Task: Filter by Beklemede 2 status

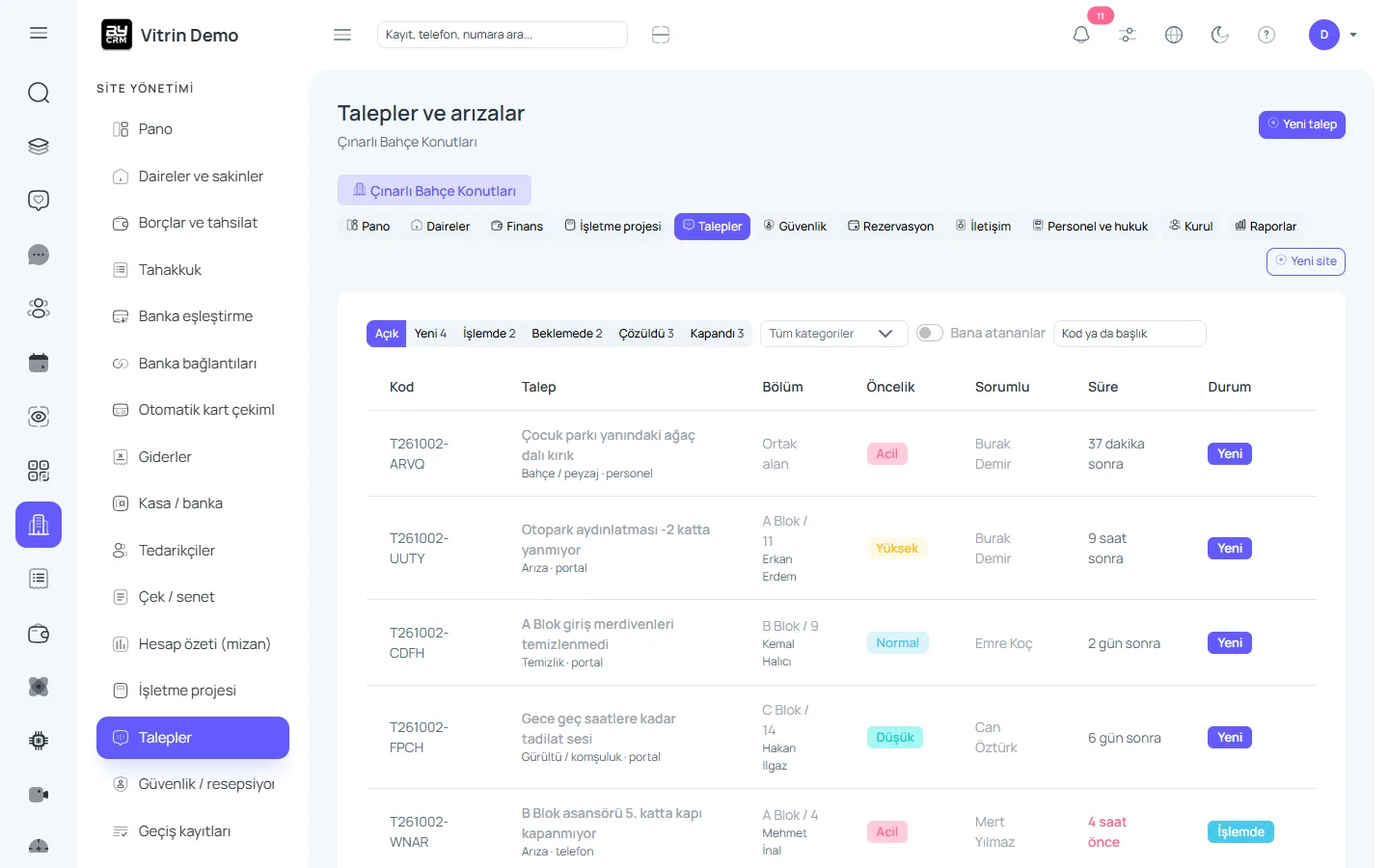Action: (567, 334)
